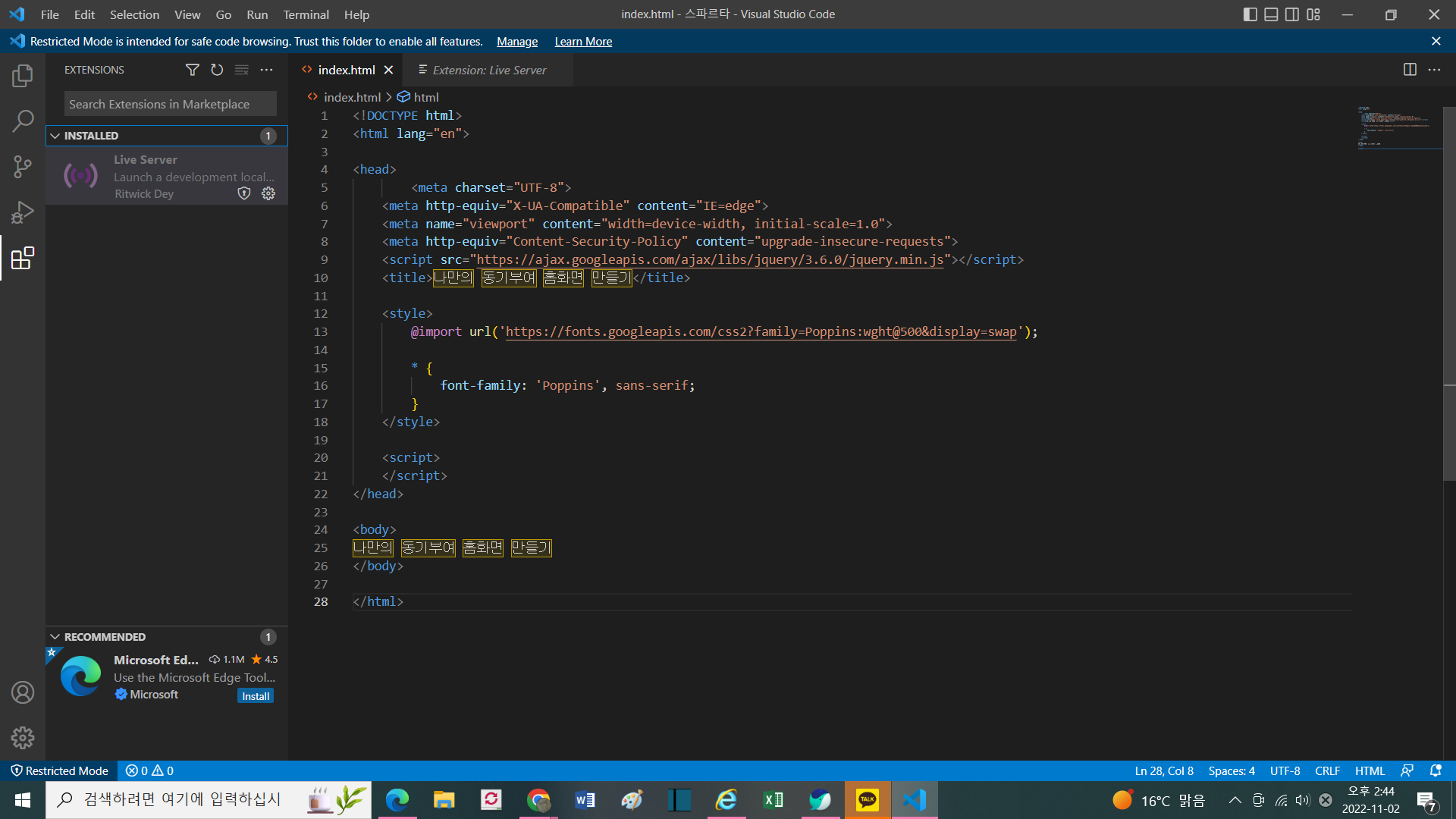Click html element in the breadcrumb
Viewport: 1456px width, 819px height.
(x=426, y=97)
